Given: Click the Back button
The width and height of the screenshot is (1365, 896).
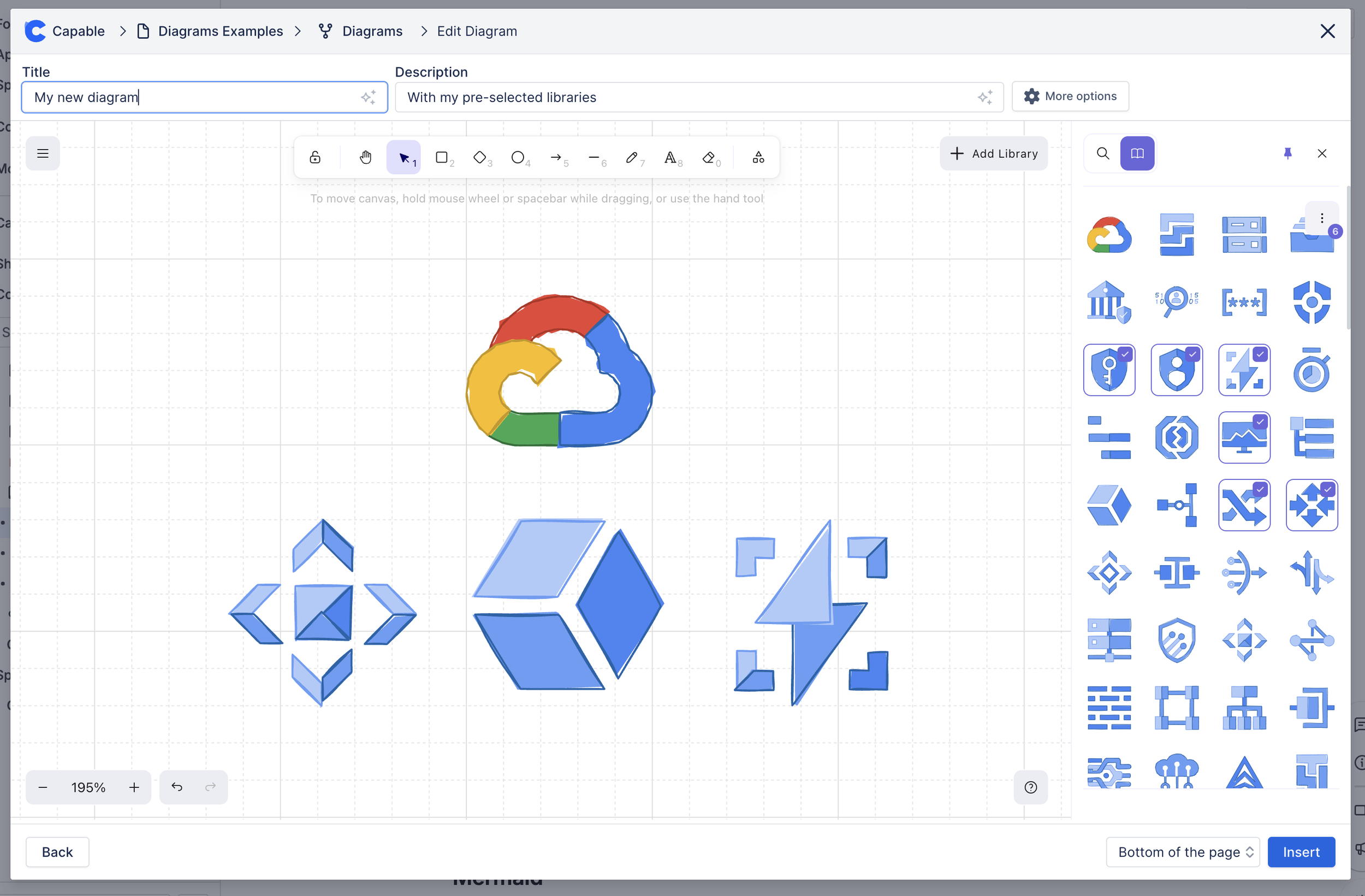Looking at the screenshot, I should [x=57, y=852].
